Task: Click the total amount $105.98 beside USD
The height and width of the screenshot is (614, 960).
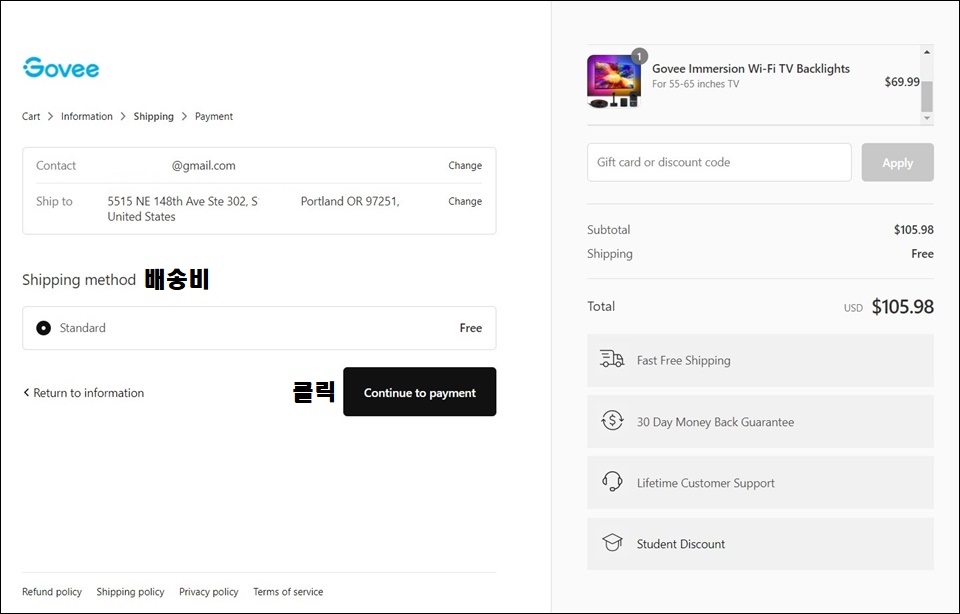Action: pos(902,306)
